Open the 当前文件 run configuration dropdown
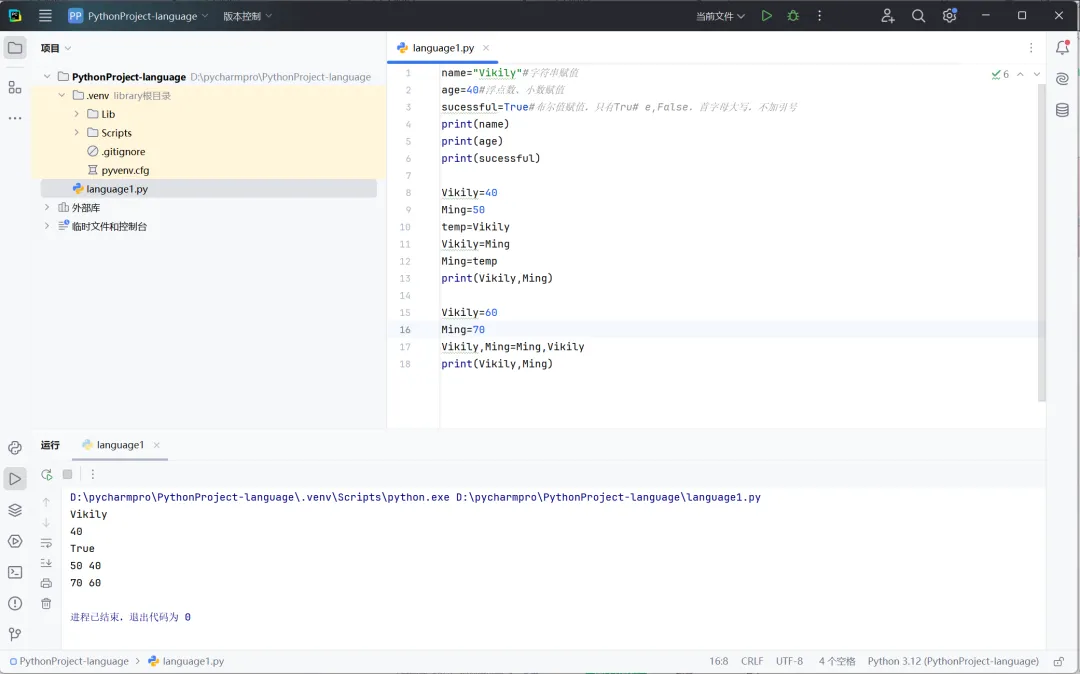This screenshot has width=1080, height=674. tap(720, 16)
